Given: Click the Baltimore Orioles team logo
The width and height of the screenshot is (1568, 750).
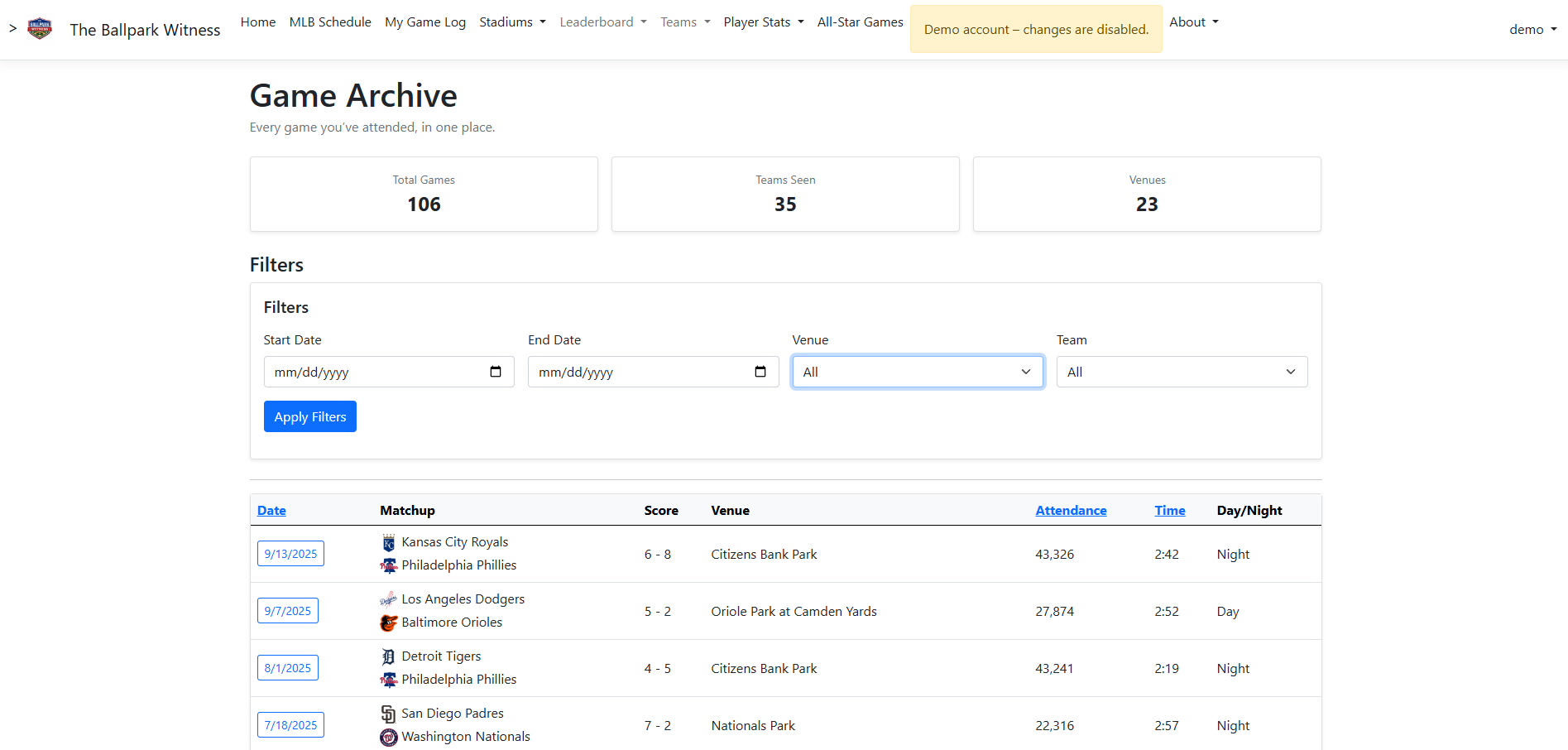Looking at the screenshot, I should click(x=389, y=623).
